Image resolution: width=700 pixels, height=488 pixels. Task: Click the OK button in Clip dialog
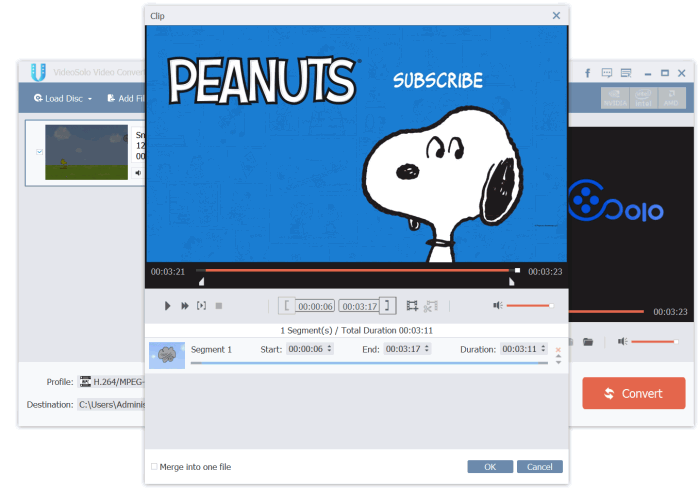point(490,467)
